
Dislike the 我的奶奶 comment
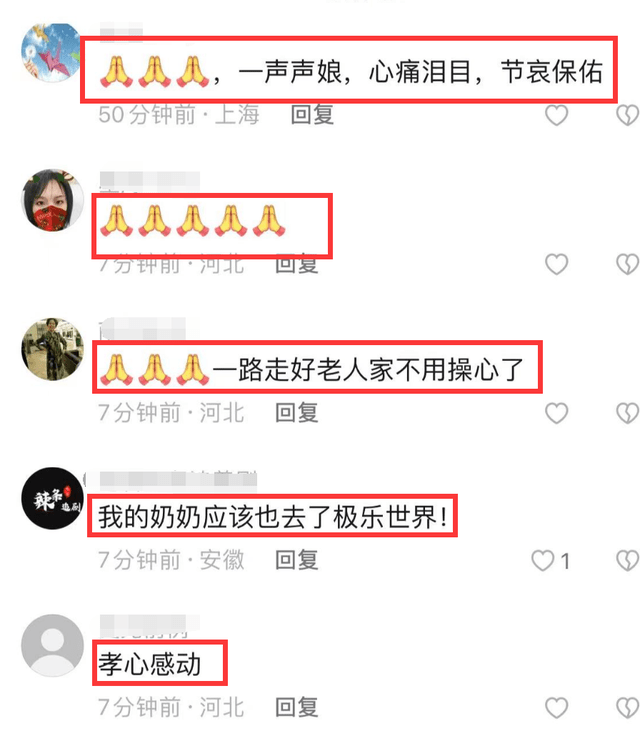(628, 561)
